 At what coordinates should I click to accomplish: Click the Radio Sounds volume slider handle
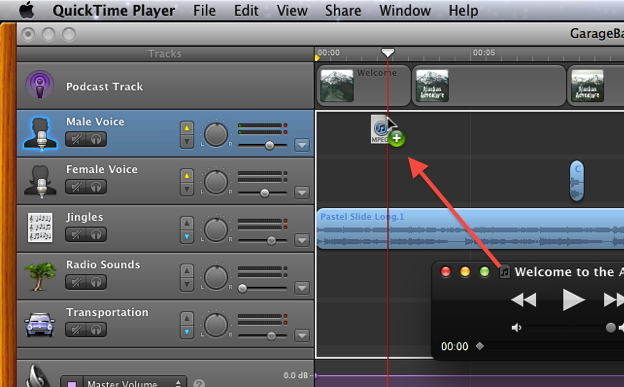coord(242,288)
